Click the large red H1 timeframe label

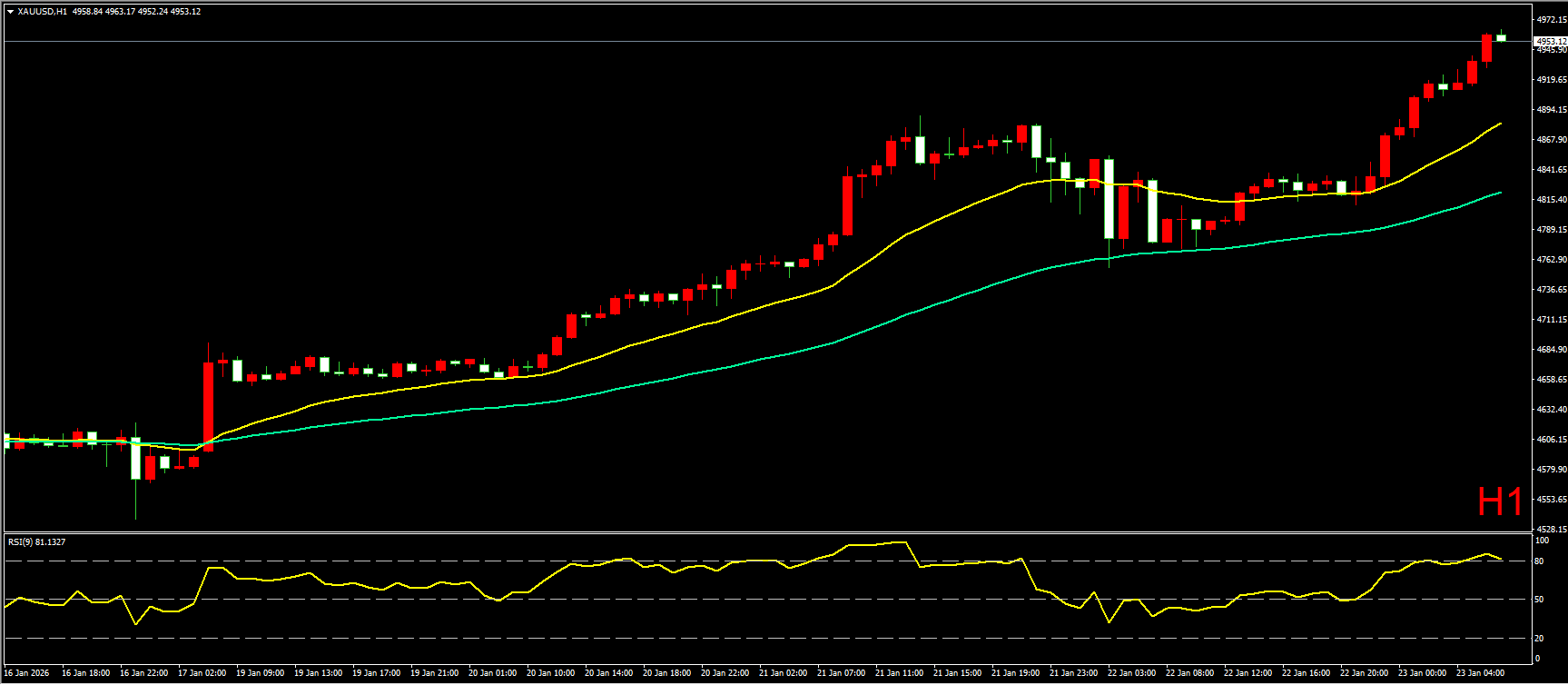tap(1499, 501)
